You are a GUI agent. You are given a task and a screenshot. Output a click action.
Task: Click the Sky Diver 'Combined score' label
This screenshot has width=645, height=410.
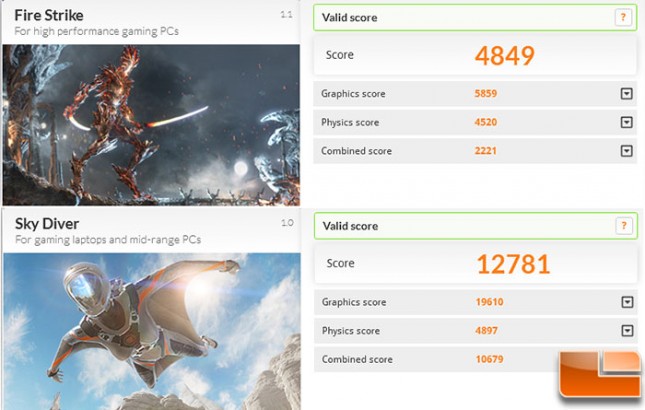(x=357, y=359)
